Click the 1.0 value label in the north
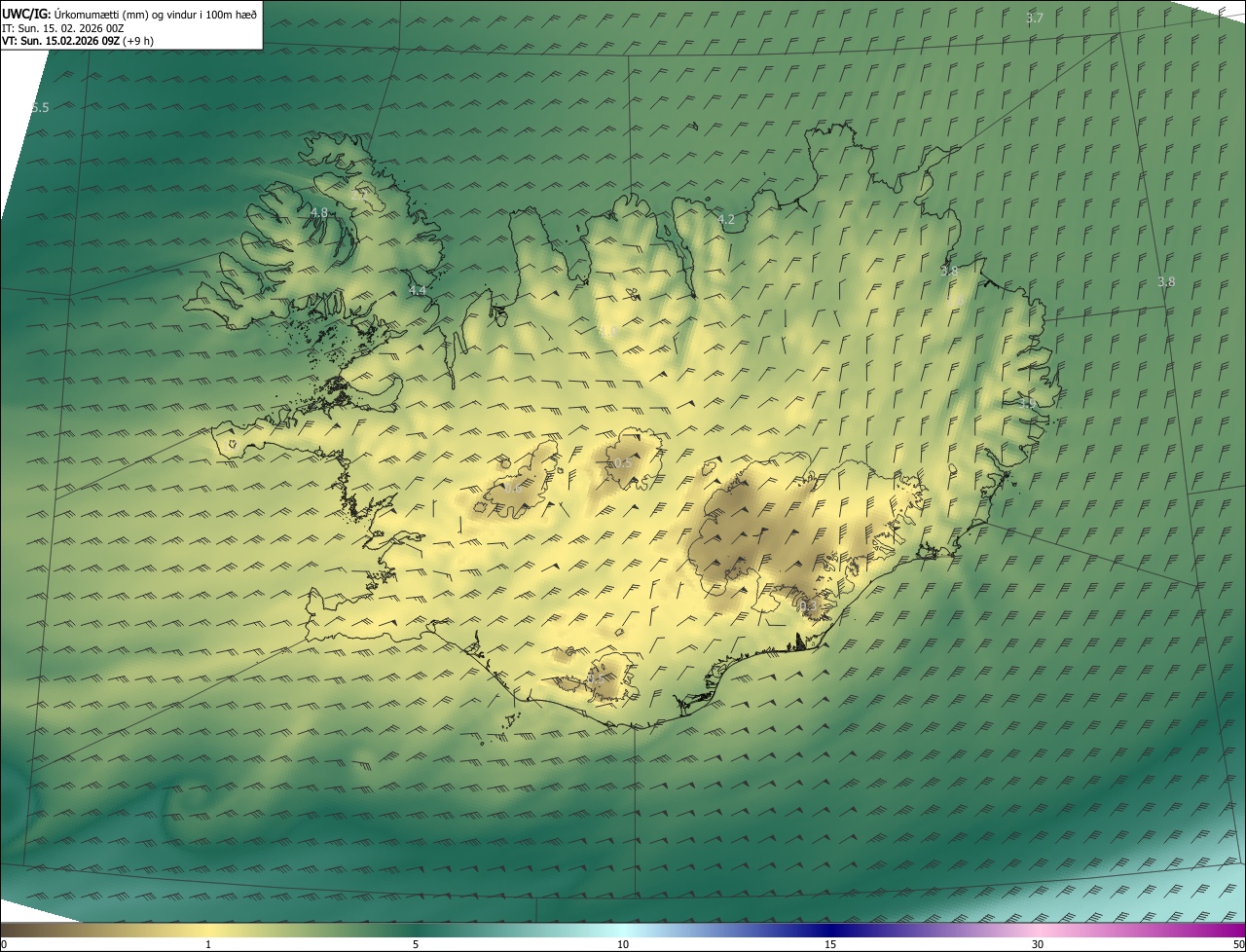The width and height of the screenshot is (1246, 952). (607, 333)
